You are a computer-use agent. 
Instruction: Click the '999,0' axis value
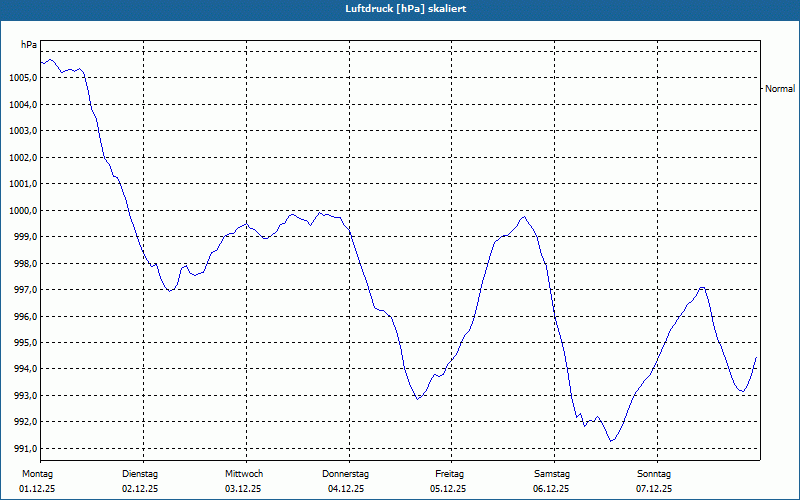(x=25, y=237)
